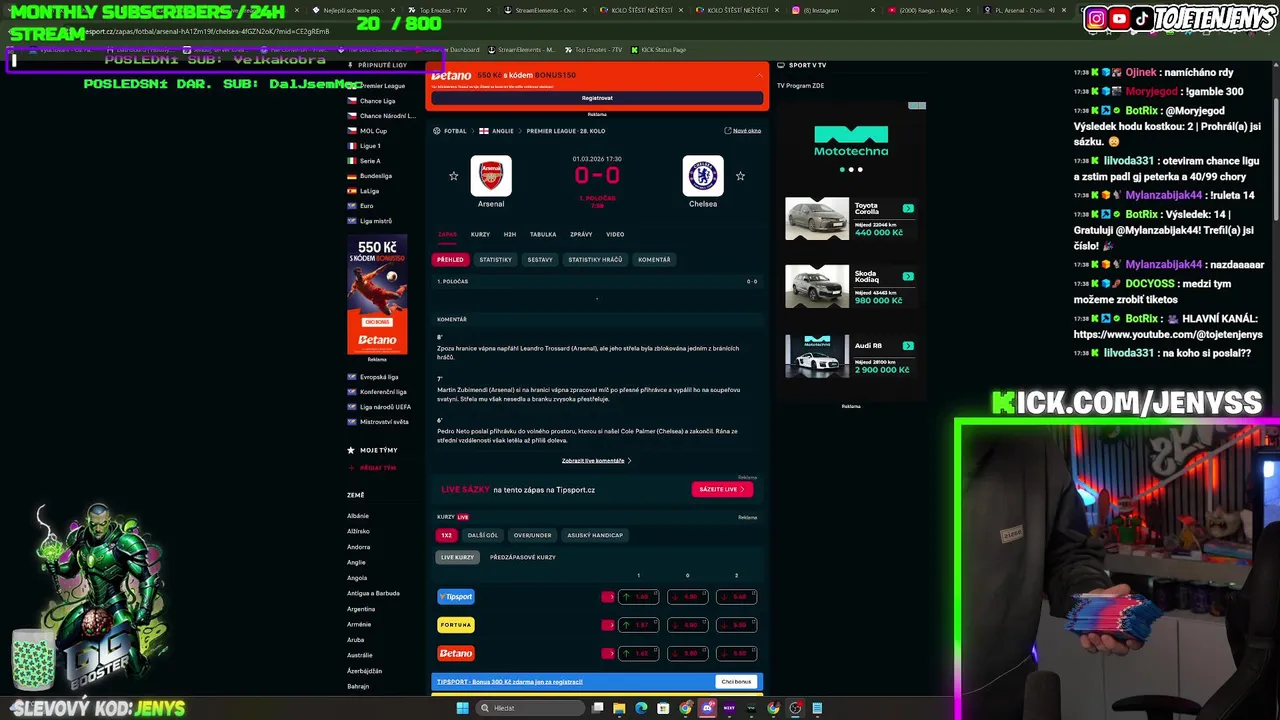Image resolution: width=1280 pixels, height=720 pixels.
Task: Click FOTBAL in the breadcrumb
Action: [455, 131]
